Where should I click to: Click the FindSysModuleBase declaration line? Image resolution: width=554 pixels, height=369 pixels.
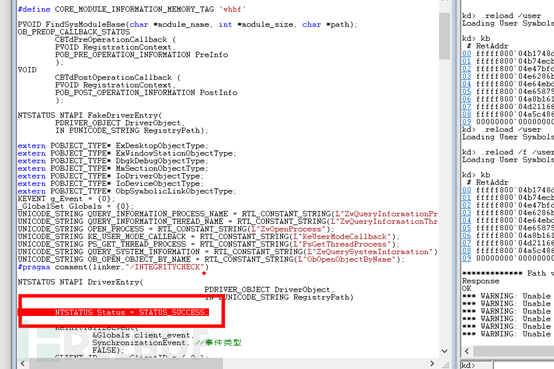pyautogui.click(x=188, y=24)
